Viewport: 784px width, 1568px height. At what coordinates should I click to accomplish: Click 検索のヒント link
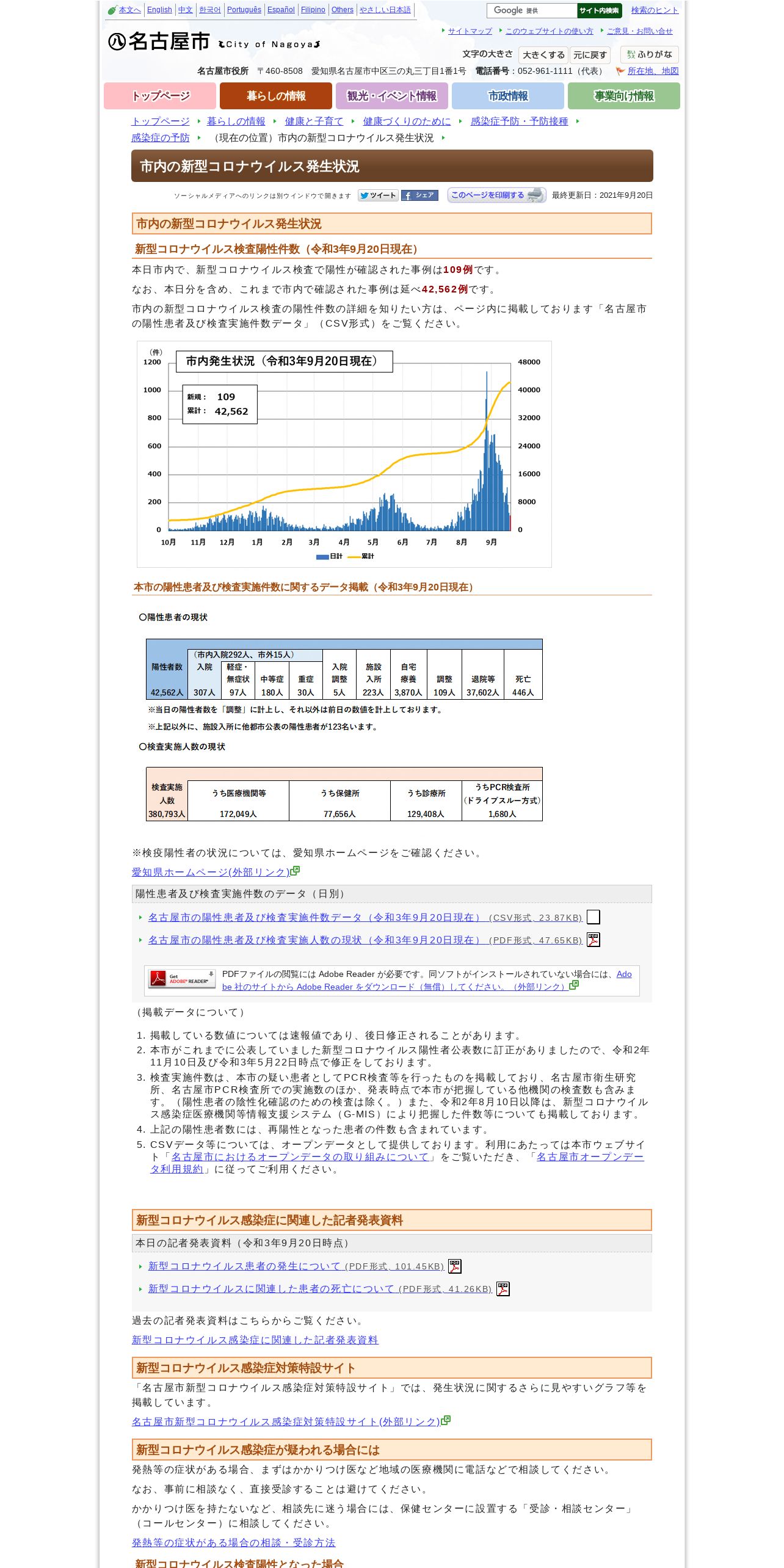655,10
